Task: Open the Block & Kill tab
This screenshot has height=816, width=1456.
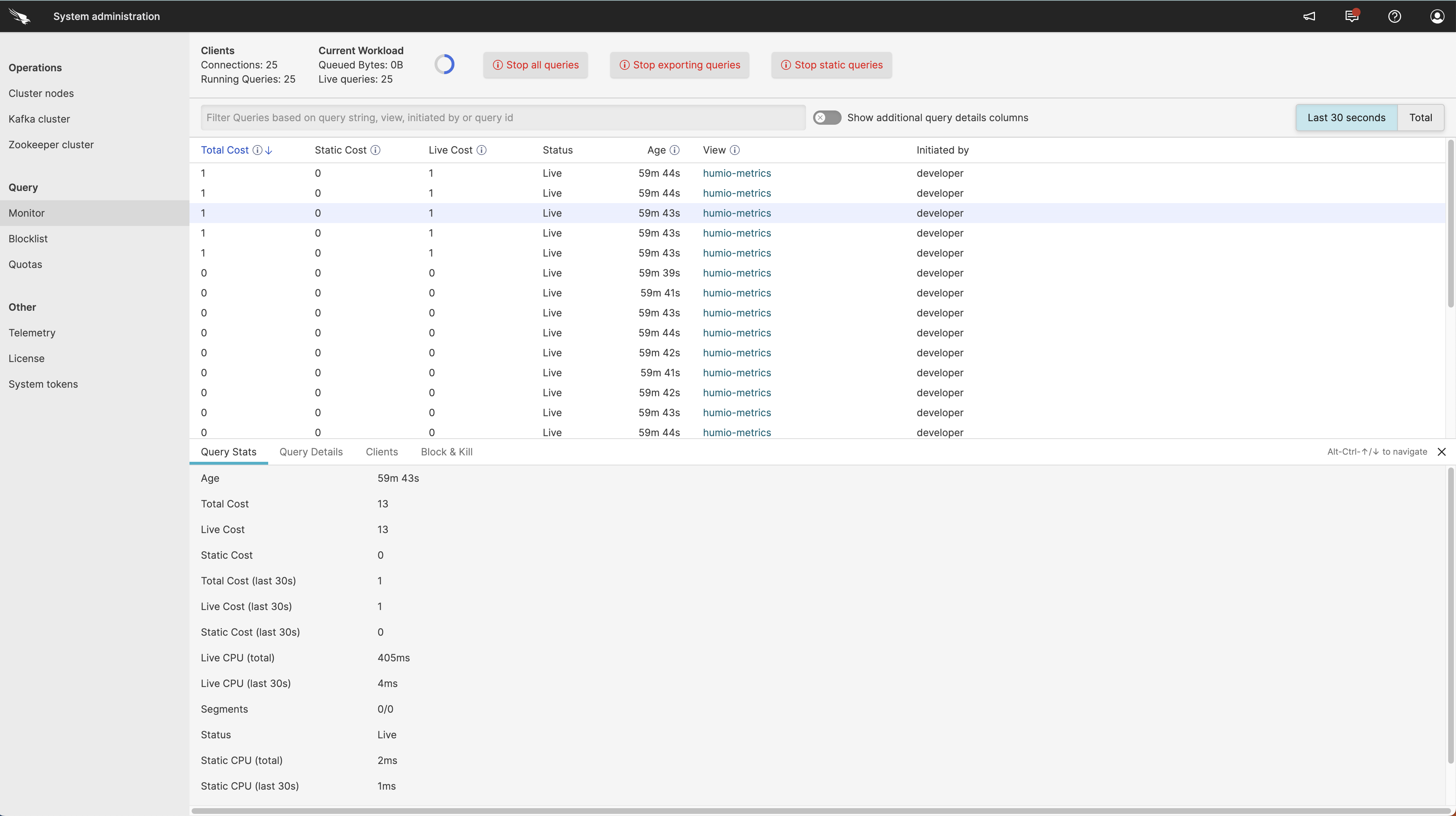Action: (446, 452)
